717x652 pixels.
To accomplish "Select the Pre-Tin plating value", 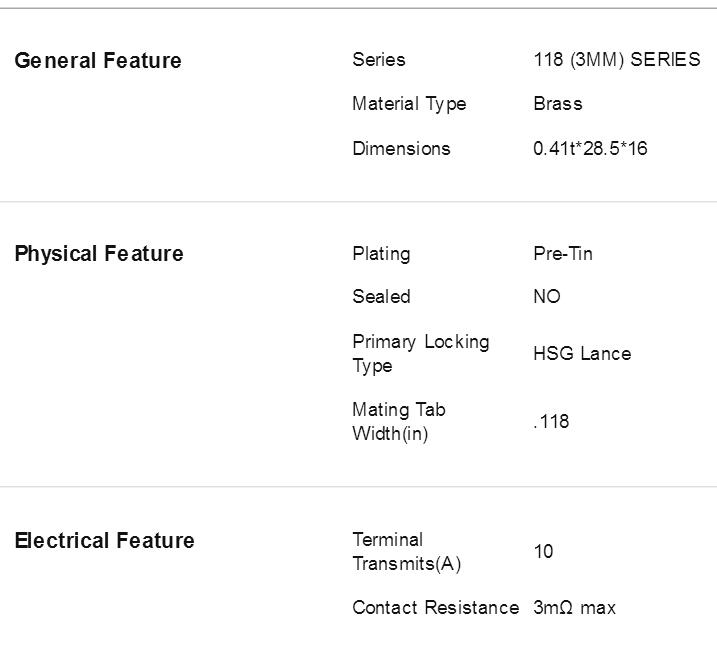I will coord(563,253).
